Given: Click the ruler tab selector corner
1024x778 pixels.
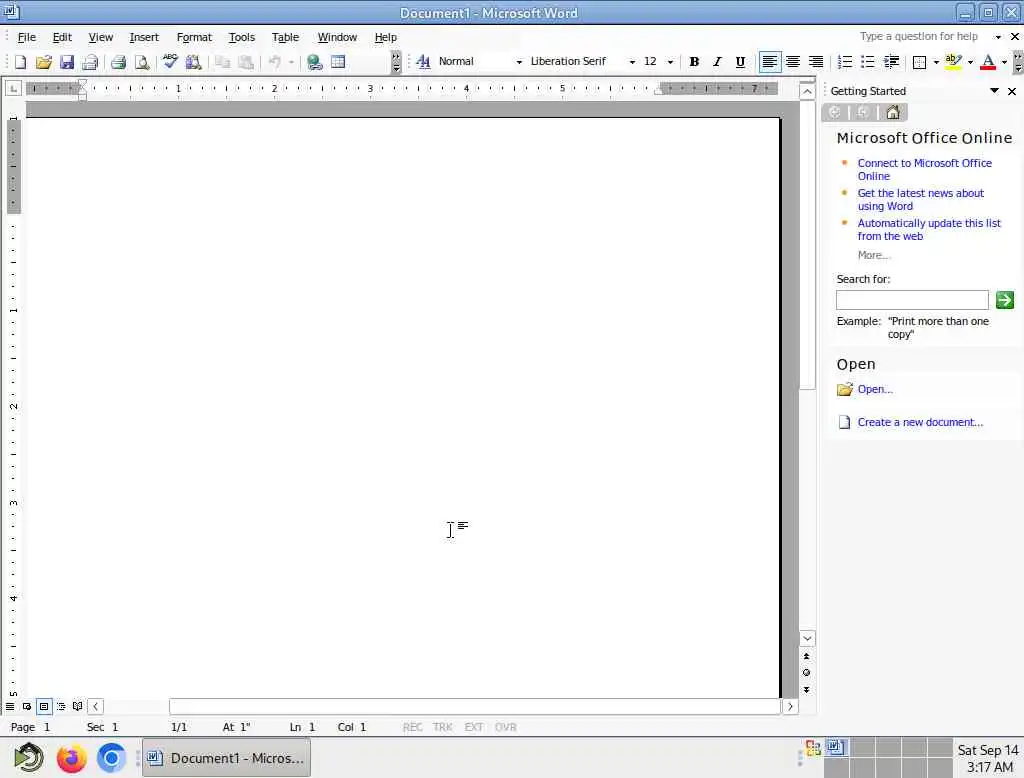Looking at the screenshot, I should click(x=13, y=88).
